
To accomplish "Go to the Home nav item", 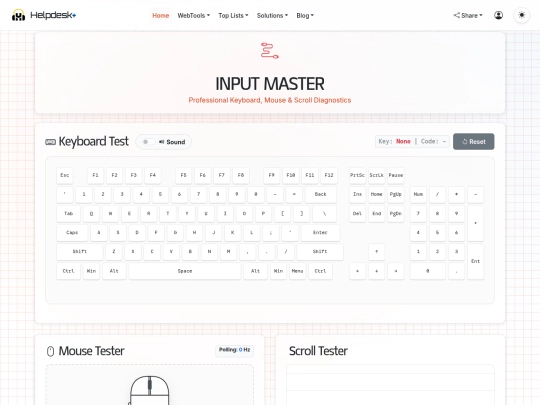I will tap(160, 15).
